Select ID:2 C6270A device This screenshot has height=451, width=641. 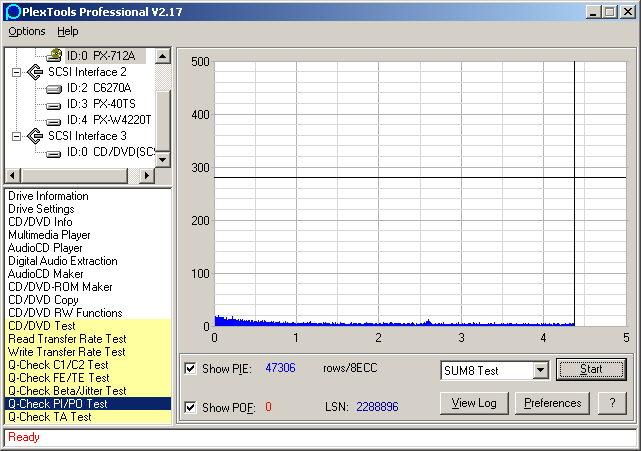coord(99,88)
